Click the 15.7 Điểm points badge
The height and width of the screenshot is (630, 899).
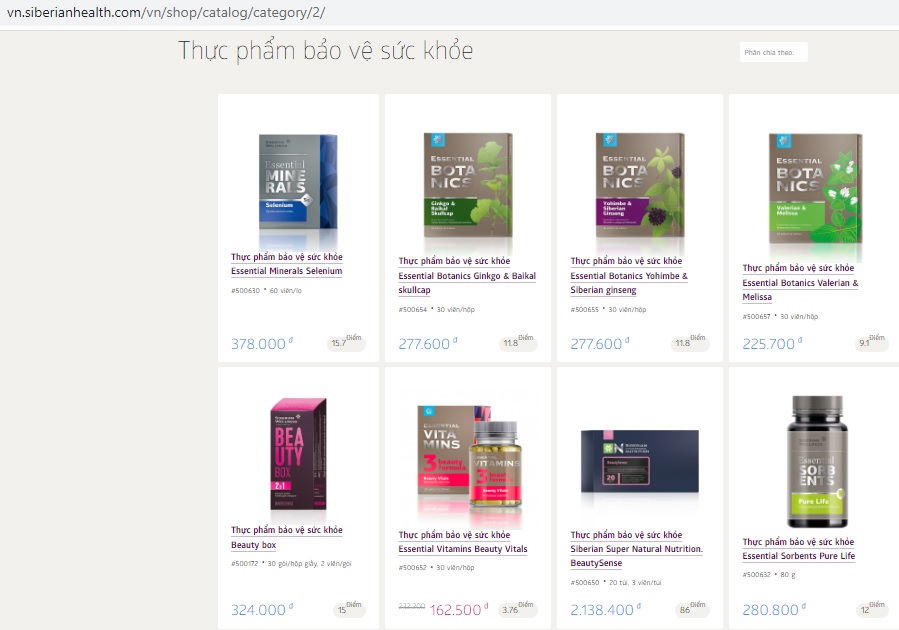[346, 342]
